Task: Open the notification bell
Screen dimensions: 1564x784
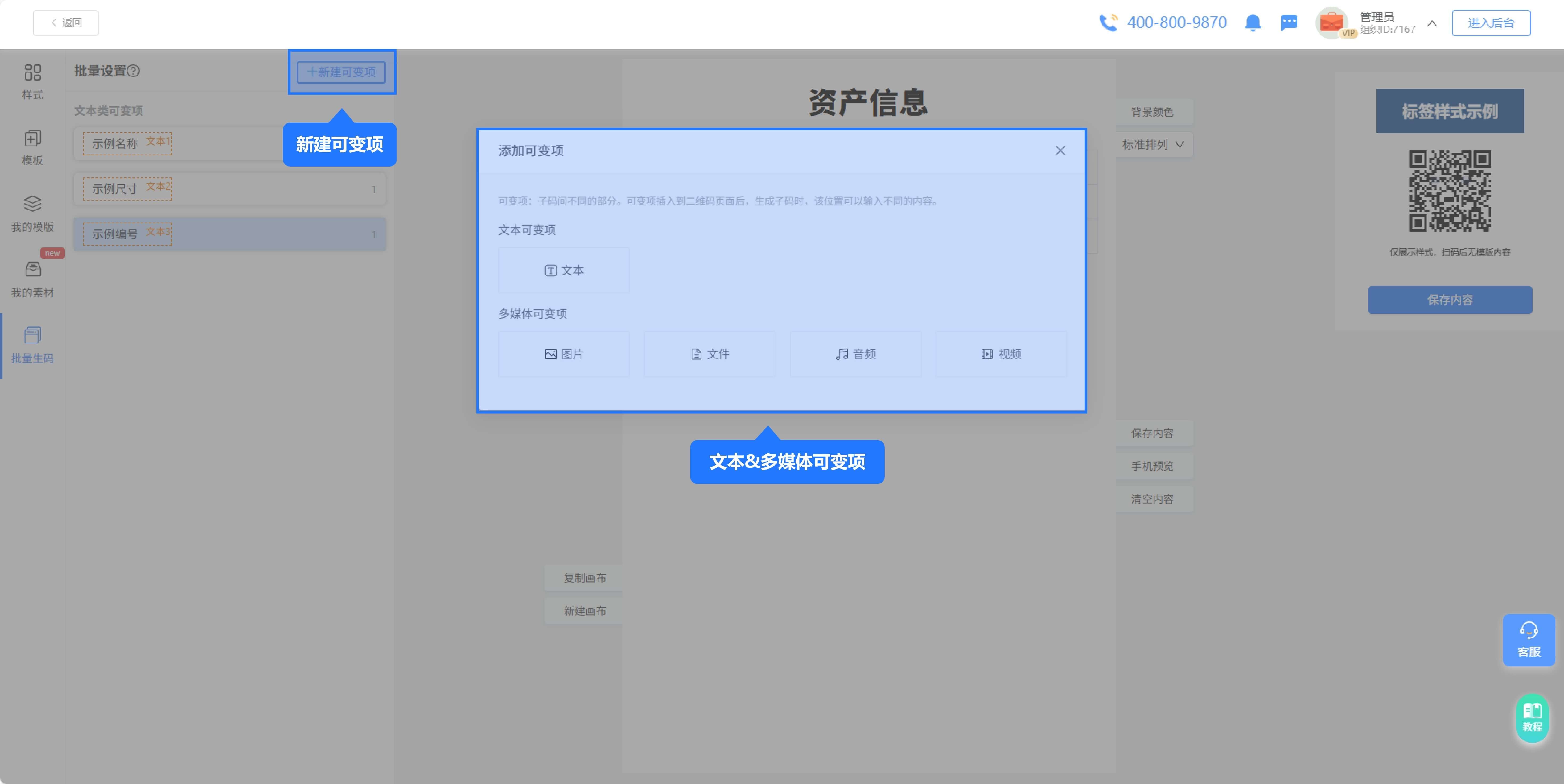Action: coord(1253,23)
